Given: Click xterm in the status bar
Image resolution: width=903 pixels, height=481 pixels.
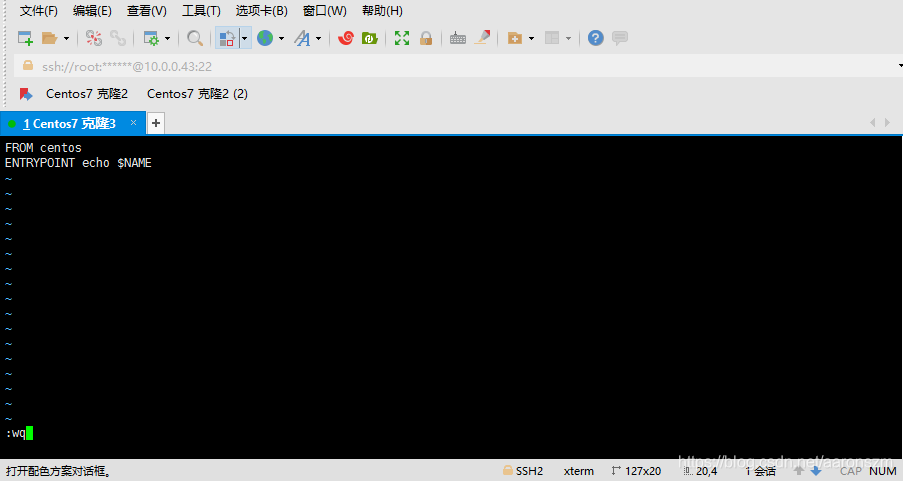Looking at the screenshot, I should 579,471.
